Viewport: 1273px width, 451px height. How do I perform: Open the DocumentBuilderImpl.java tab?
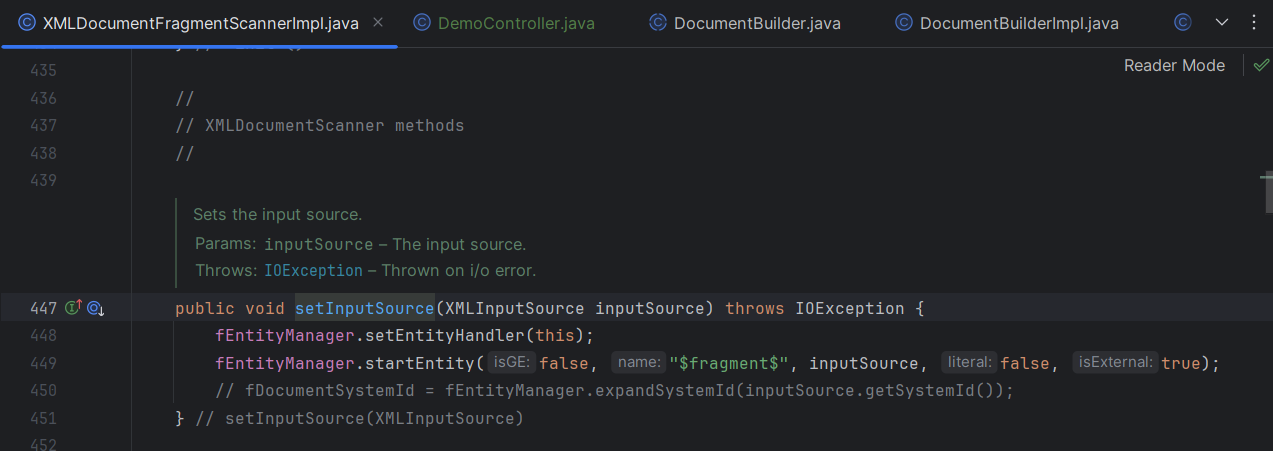tap(1018, 23)
